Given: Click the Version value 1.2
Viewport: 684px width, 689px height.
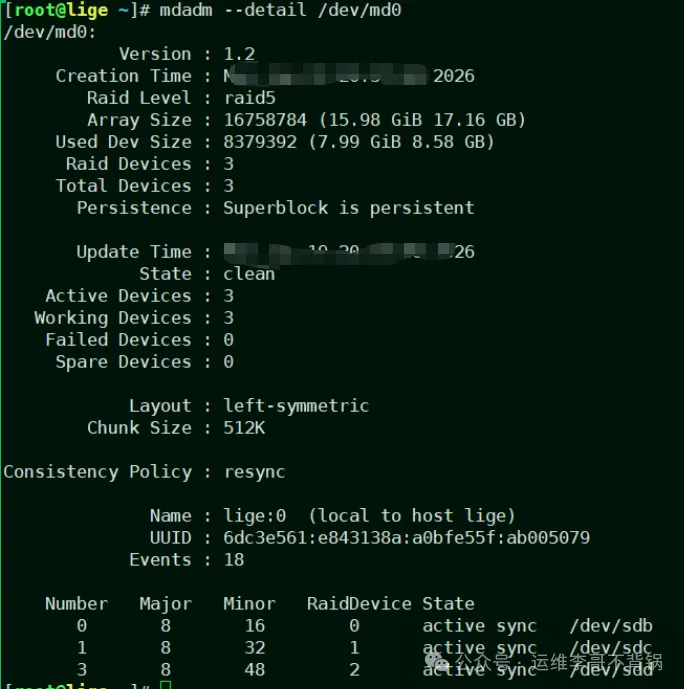Looking at the screenshot, I should click(x=238, y=54).
